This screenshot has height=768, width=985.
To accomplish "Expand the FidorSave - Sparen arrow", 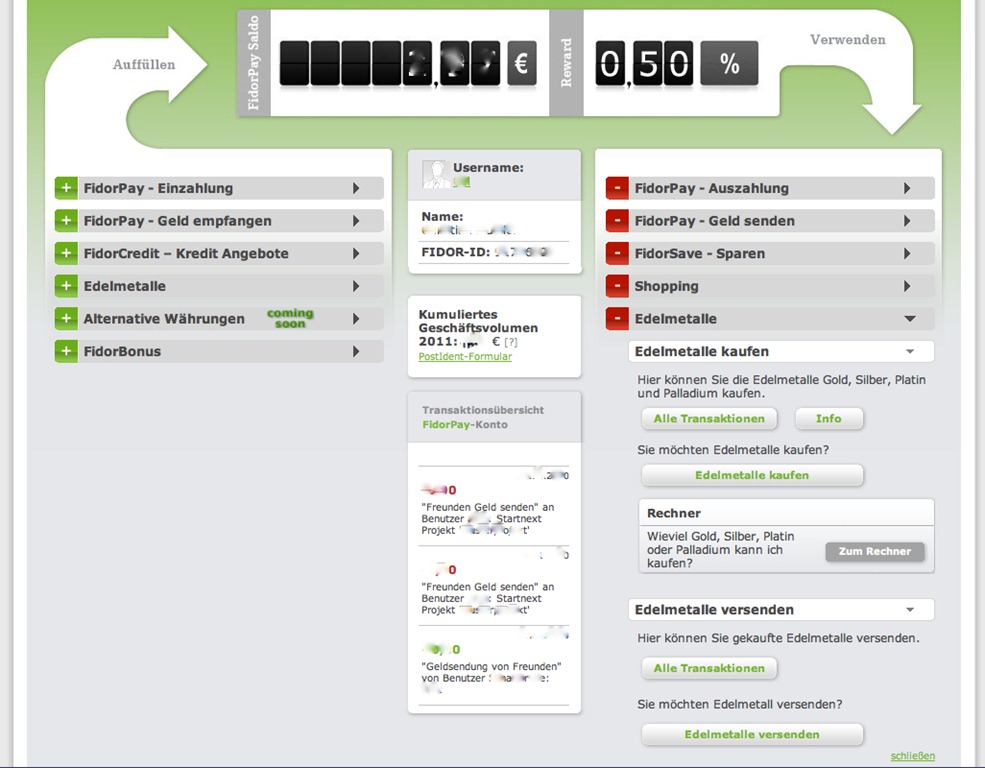I will (x=907, y=254).
